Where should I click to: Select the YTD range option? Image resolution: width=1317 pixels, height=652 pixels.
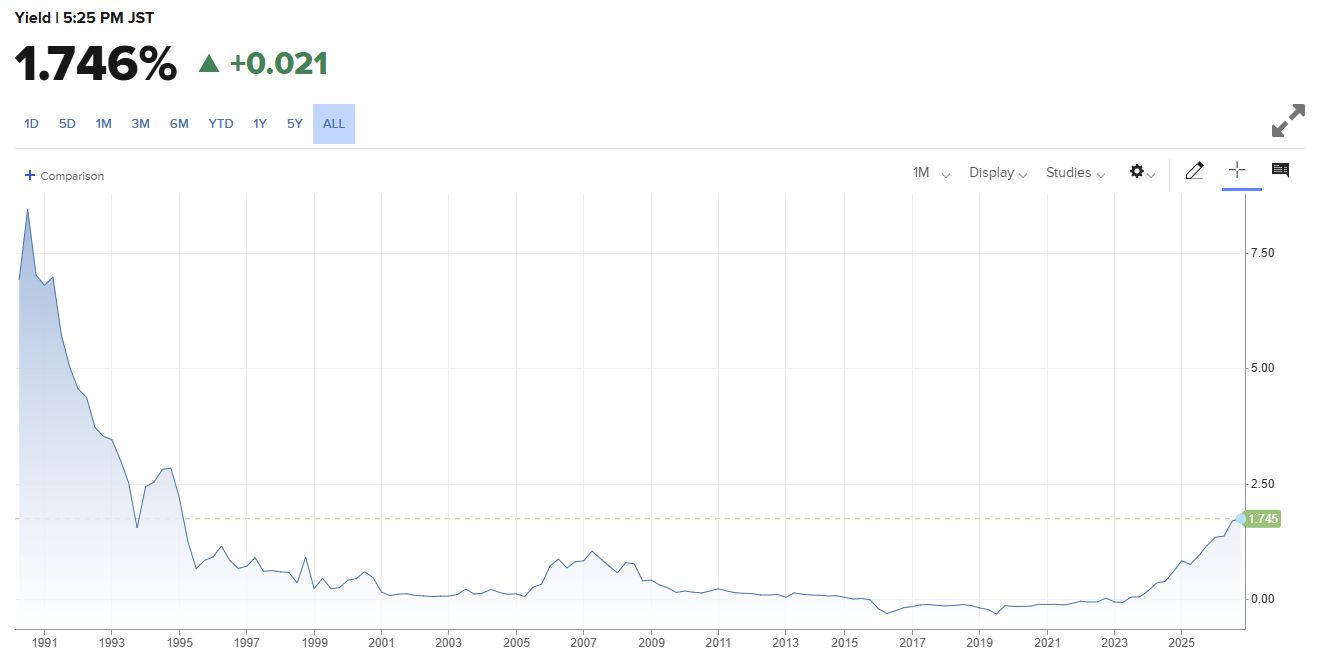tap(221, 124)
